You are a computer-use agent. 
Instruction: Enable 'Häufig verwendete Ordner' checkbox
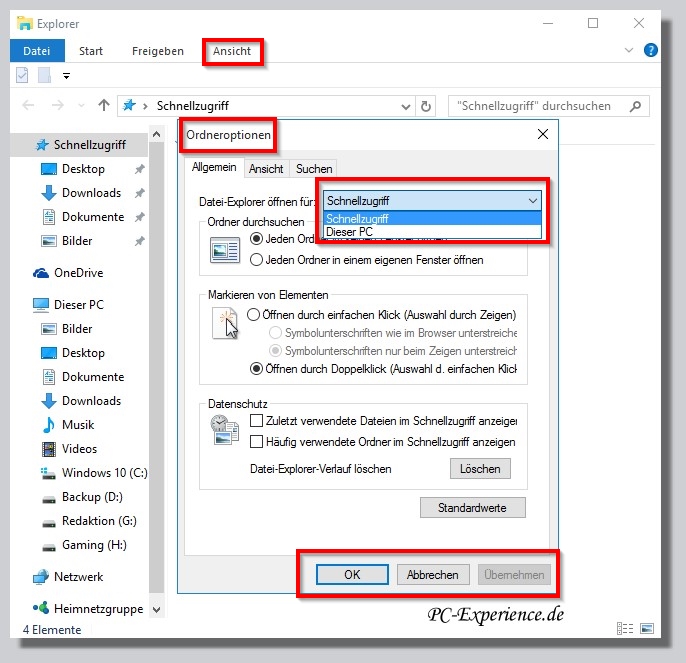(x=257, y=441)
